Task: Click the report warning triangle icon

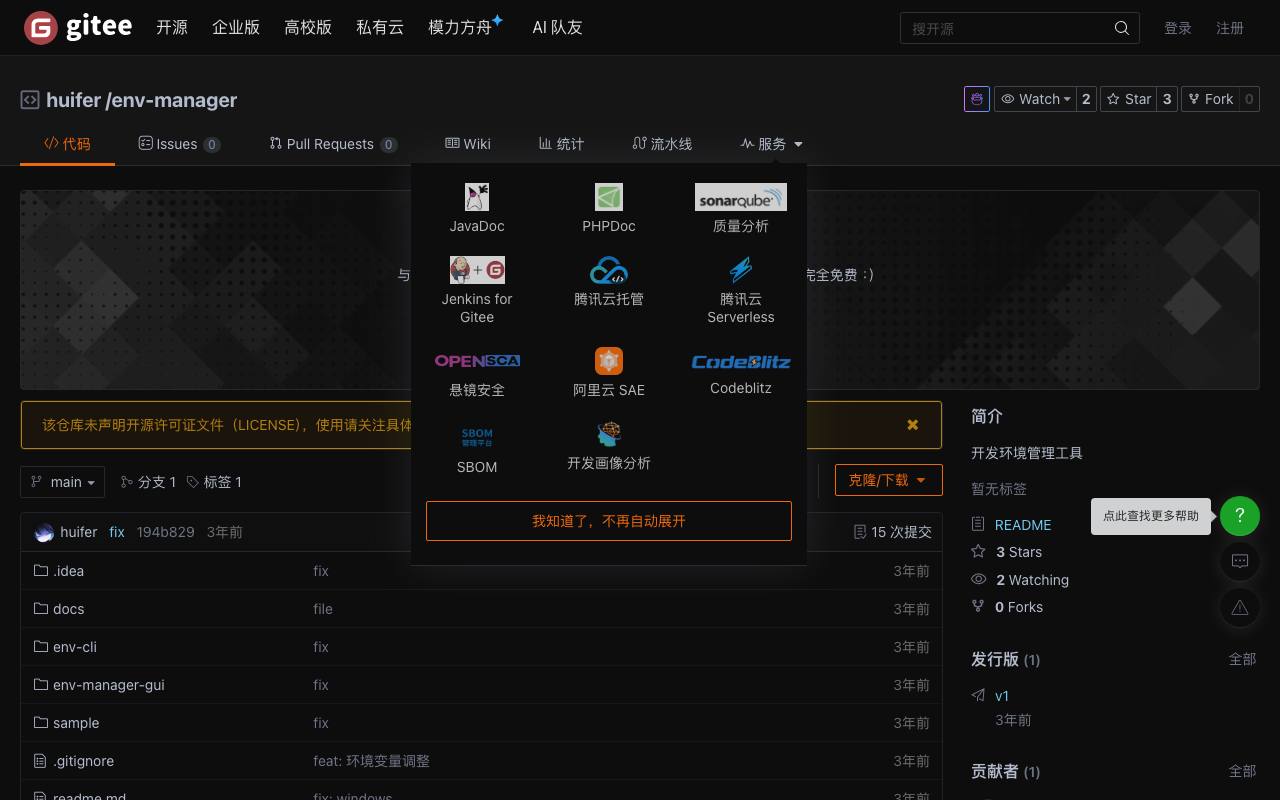Action: [x=1240, y=607]
